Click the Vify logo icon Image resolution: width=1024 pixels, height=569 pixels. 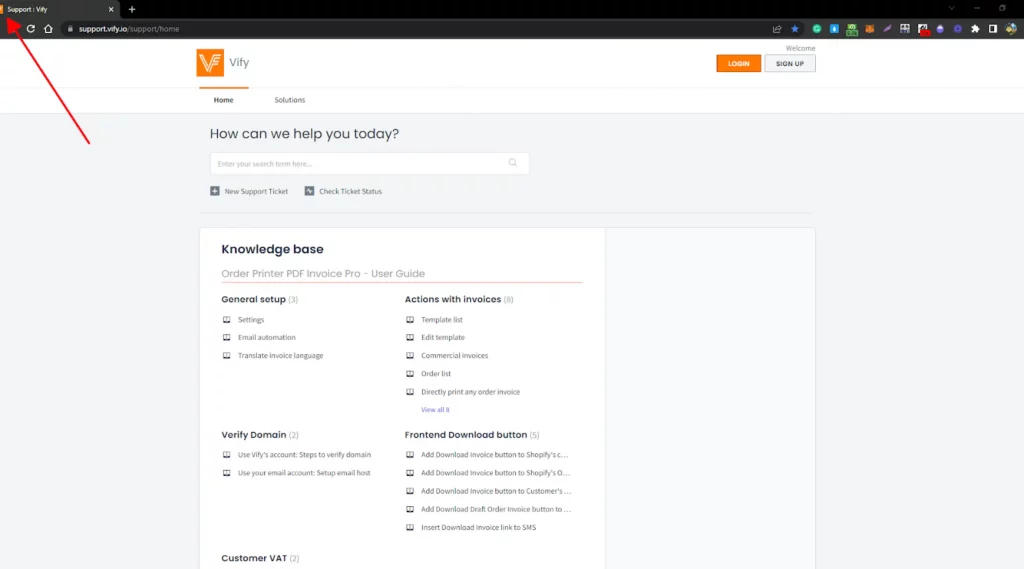point(210,63)
